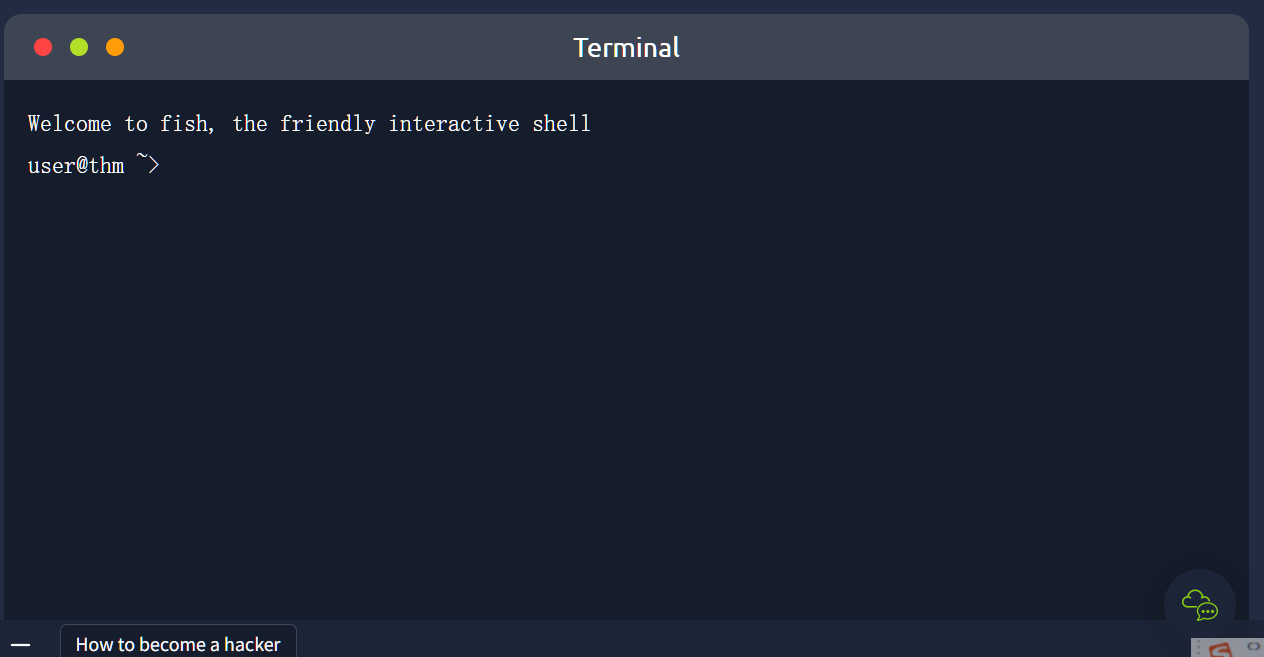Screen dimensions: 1264x657
Task: Click the word "shell" ending the welcome line
Action: click(x=561, y=124)
